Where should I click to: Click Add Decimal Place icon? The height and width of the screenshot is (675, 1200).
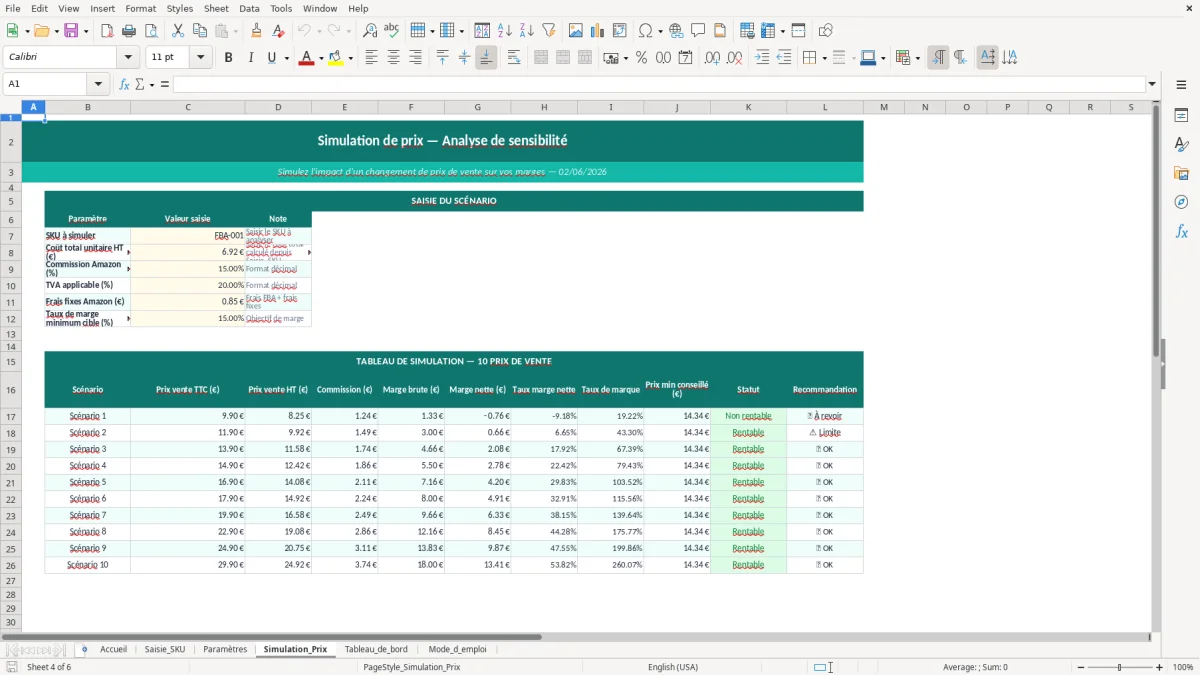(712, 58)
